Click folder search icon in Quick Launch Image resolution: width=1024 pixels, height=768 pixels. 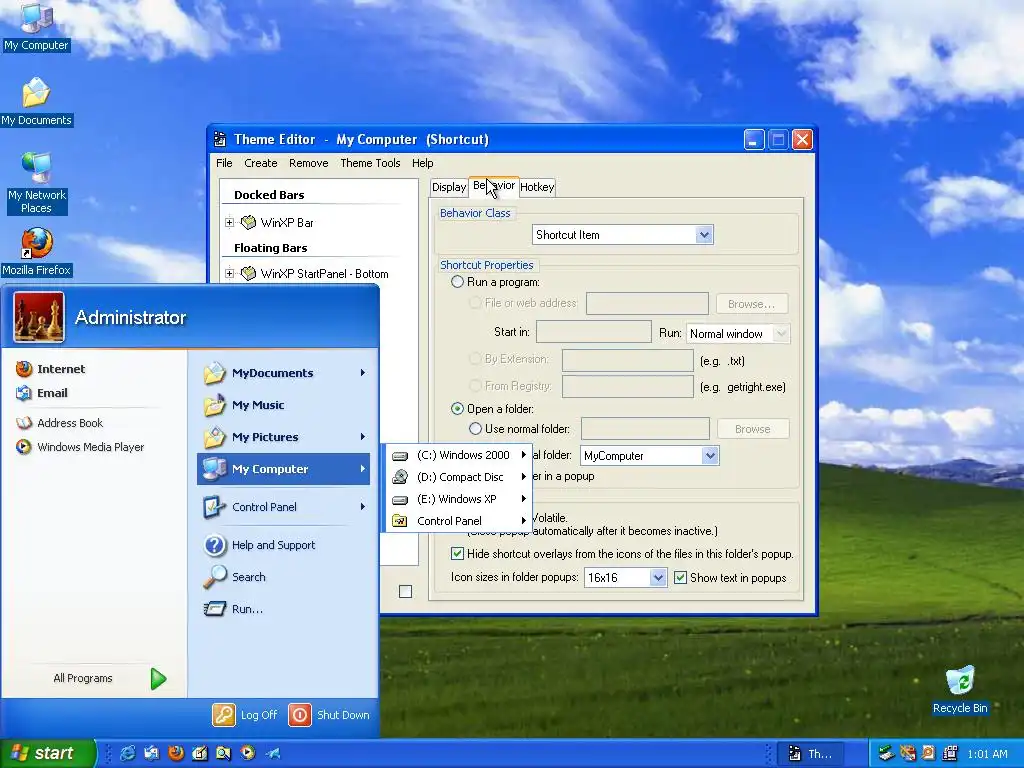pyautogui.click(x=223, y=753)
